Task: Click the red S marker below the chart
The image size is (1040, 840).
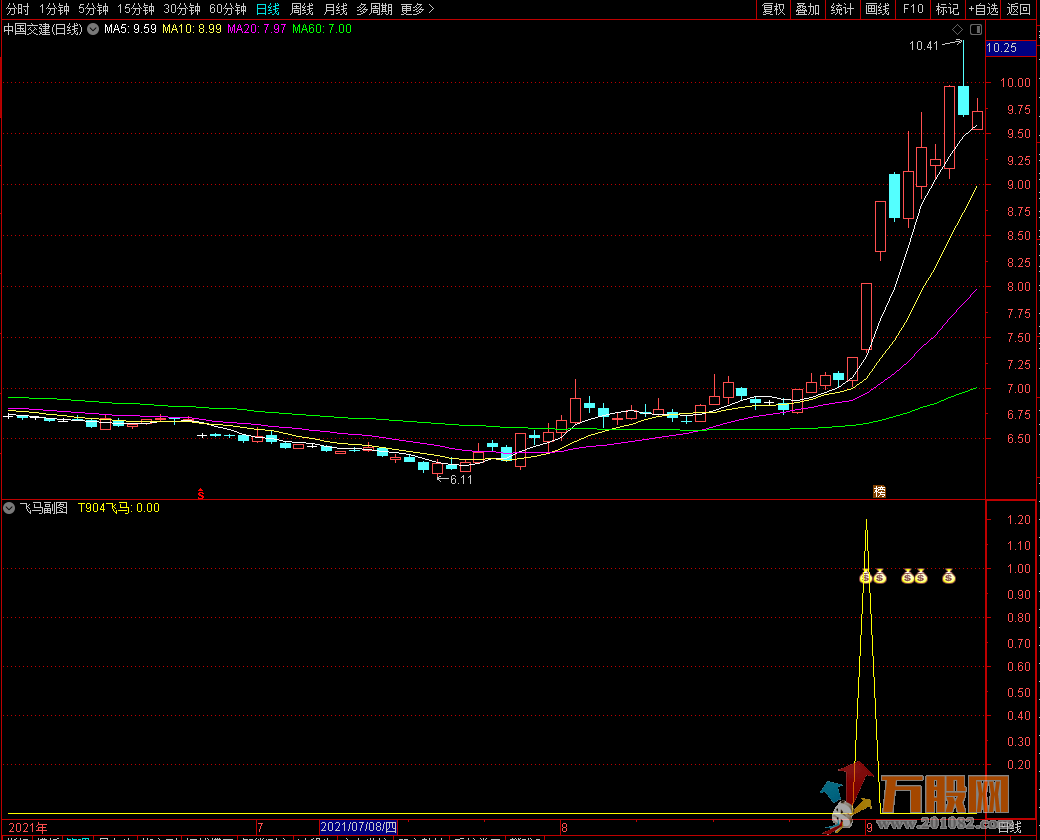Action: point(200,494)
